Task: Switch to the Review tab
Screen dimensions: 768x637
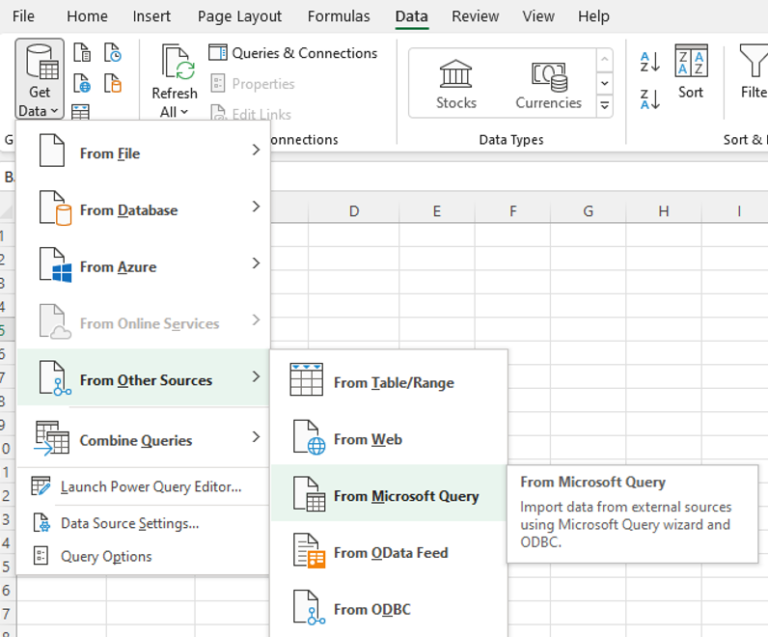Action: coord(475,16)
